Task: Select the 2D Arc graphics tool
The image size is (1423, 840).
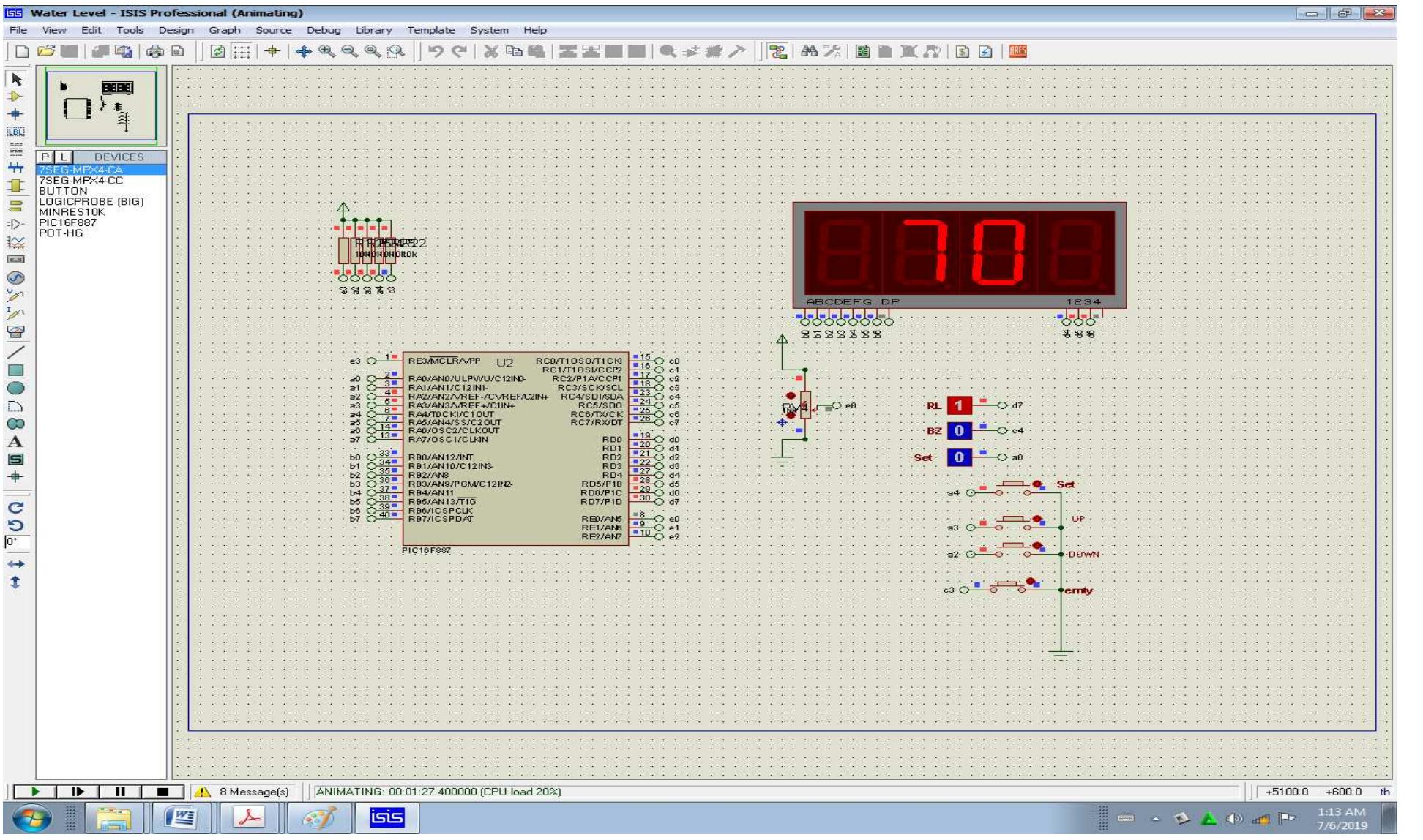Action: [15, 406]
